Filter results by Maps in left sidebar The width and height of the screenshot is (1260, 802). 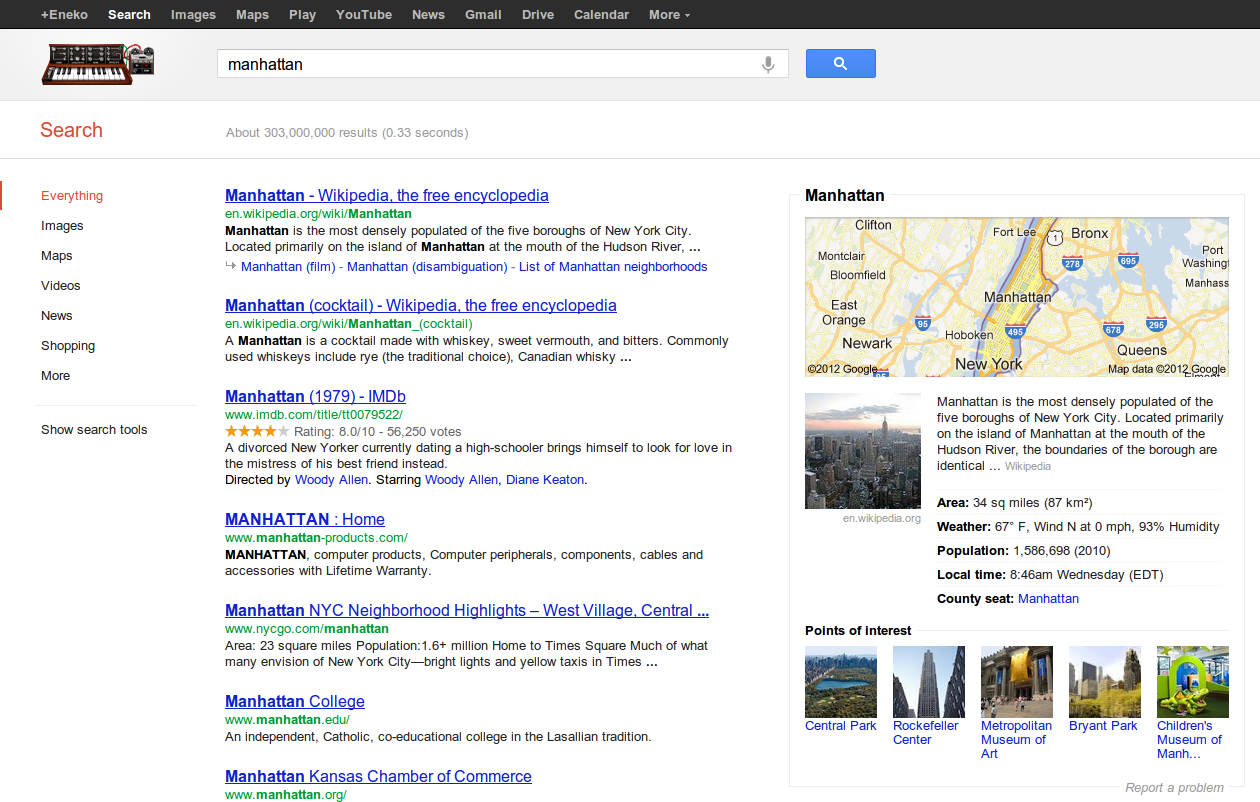(x=57, y=256)
